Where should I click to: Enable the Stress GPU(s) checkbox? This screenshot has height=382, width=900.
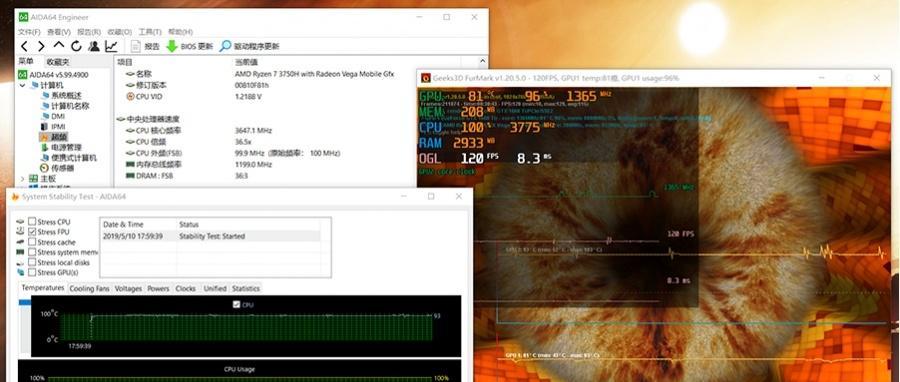pyautogui.click(x=32, y=272)
